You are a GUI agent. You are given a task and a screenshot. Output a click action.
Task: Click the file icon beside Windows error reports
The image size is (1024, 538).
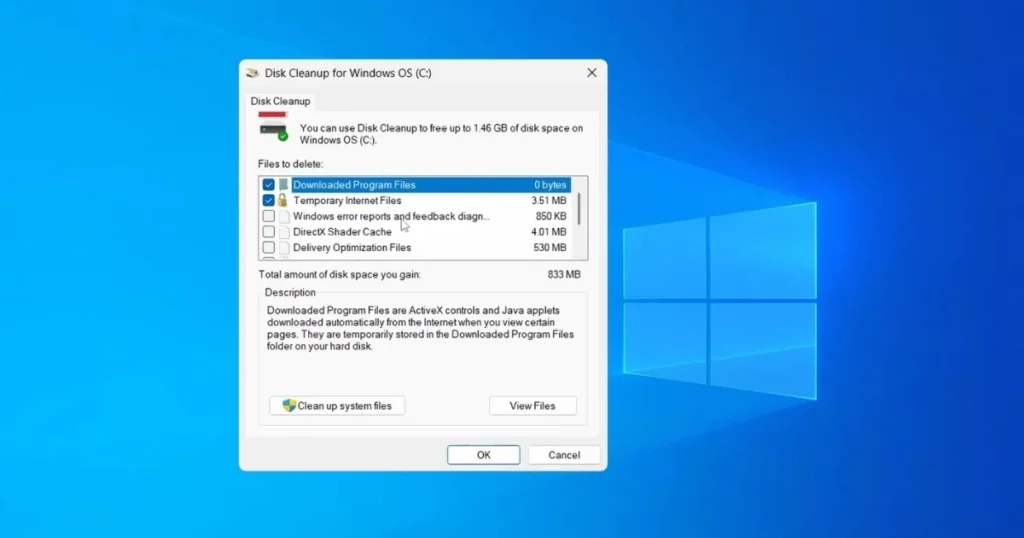(284, 216)
